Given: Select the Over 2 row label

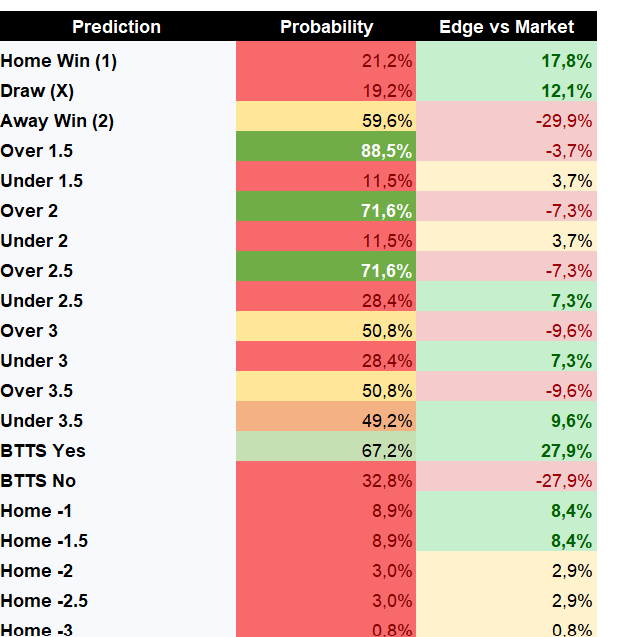Looking at the screenshot, I should point(29,211).
